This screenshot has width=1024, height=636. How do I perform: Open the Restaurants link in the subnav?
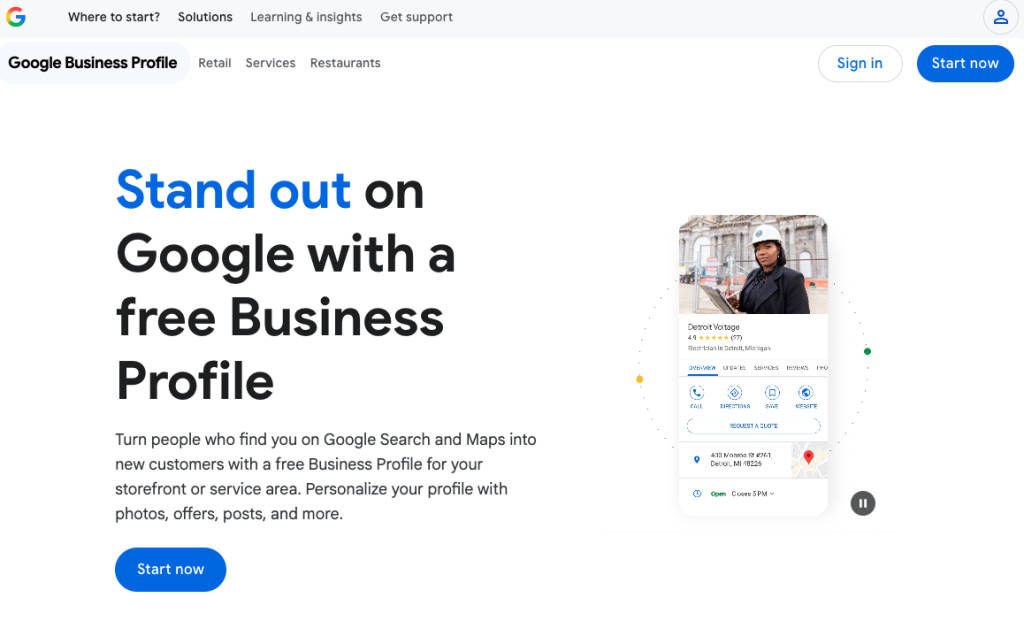coord(345,63)
